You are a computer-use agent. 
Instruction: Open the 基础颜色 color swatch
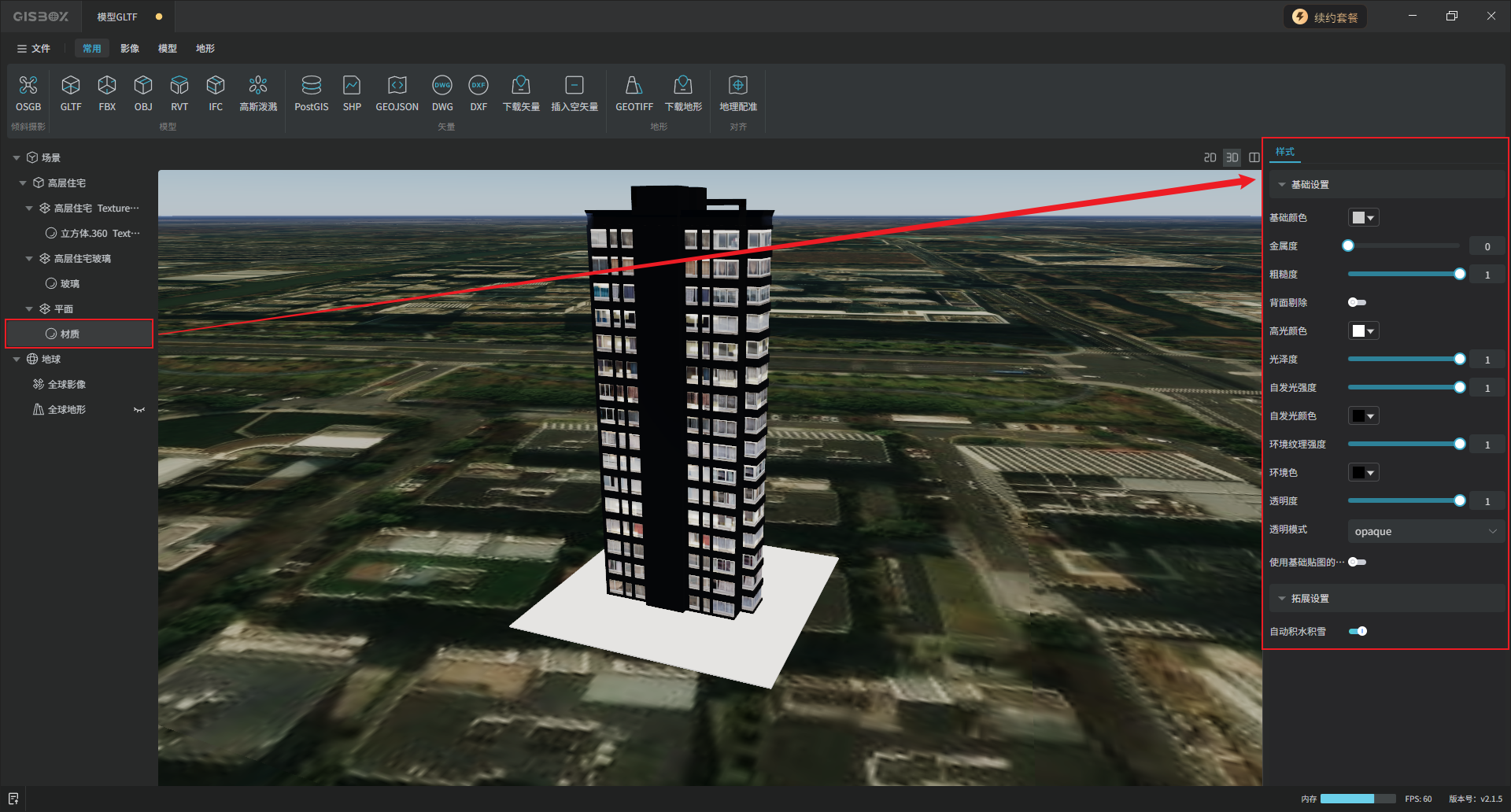[1363, 218]
